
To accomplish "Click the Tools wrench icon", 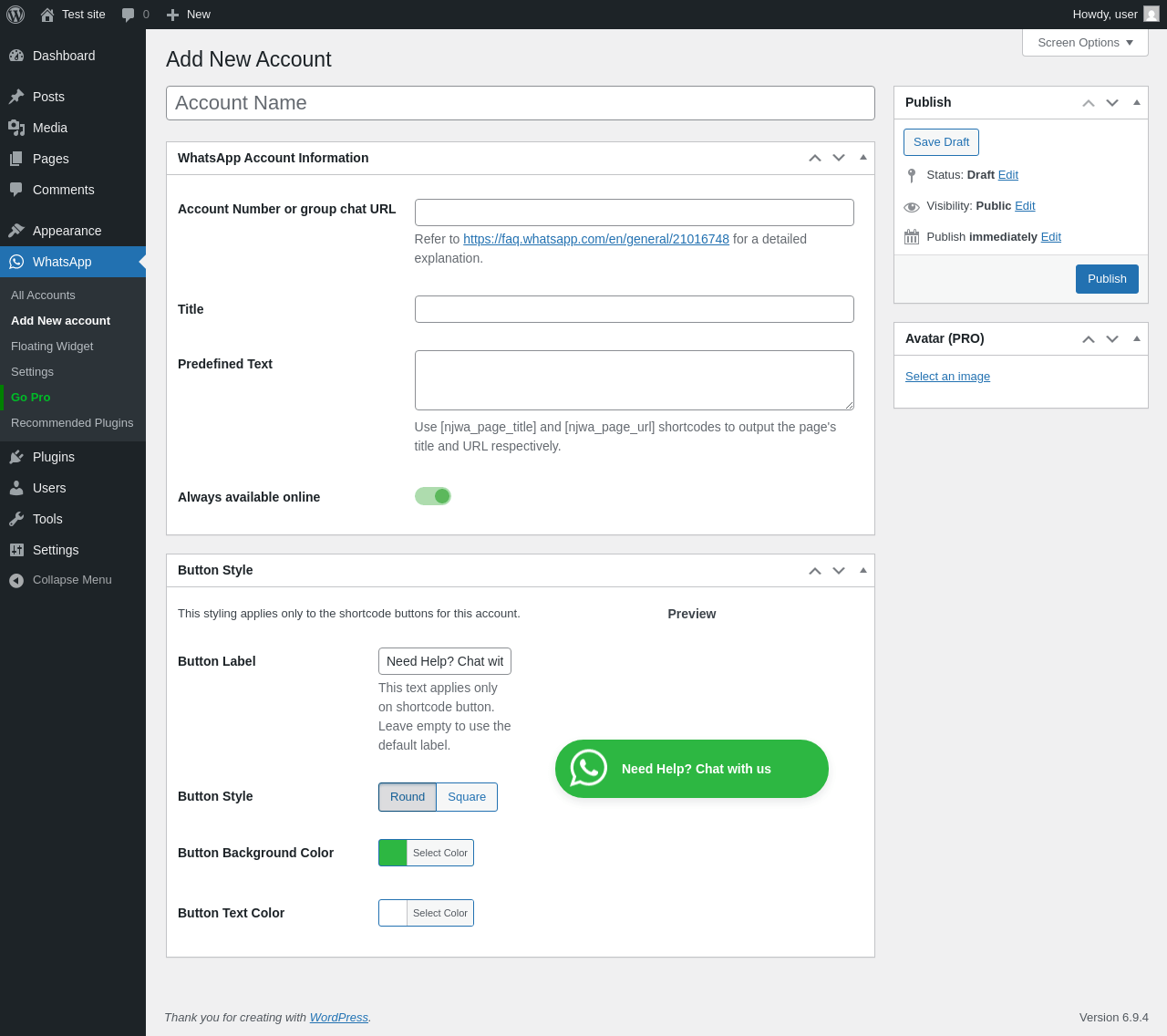I will (16, 519).
